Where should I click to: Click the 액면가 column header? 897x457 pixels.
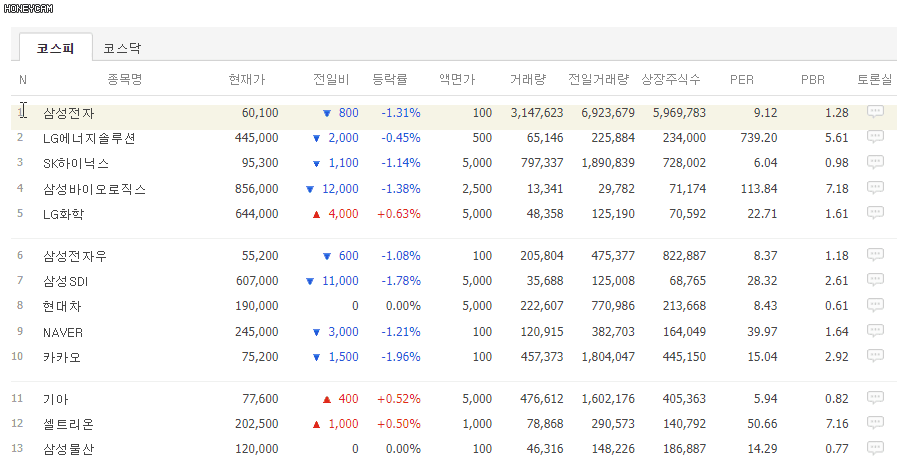[457, 80]
